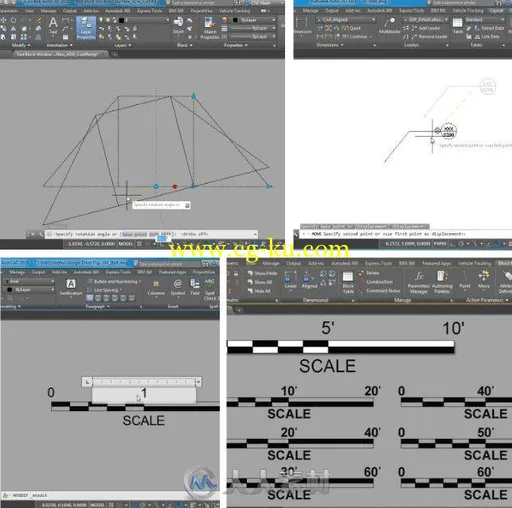Click the Match Properties icon
The height and width of the screenshot is (508, 512).
(210, 28)
